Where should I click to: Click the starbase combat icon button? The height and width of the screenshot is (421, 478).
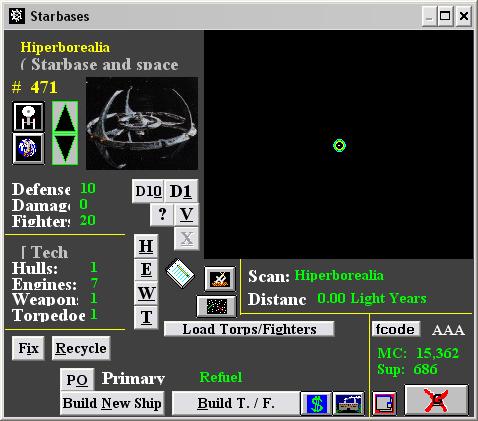click(x=220, y=278)
